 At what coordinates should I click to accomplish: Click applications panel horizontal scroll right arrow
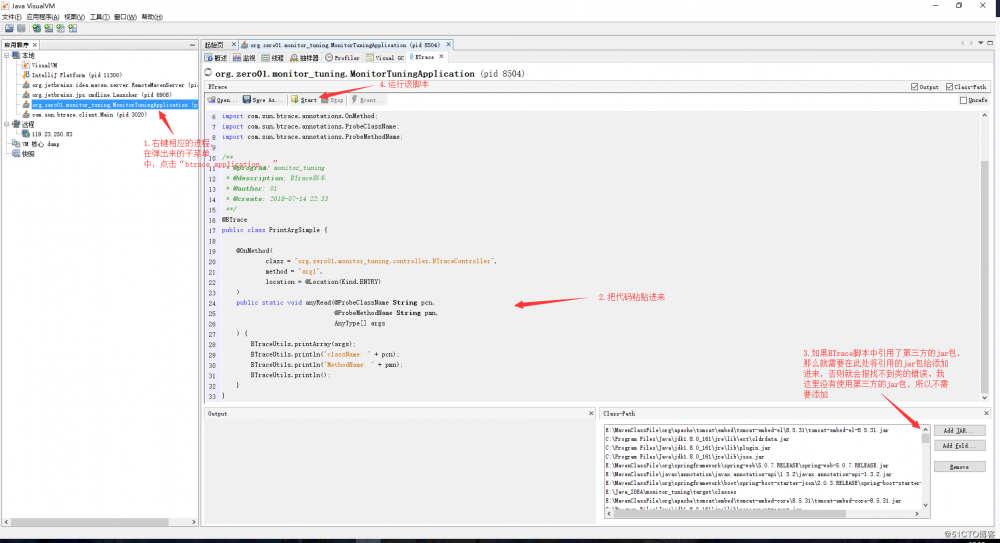194,522
